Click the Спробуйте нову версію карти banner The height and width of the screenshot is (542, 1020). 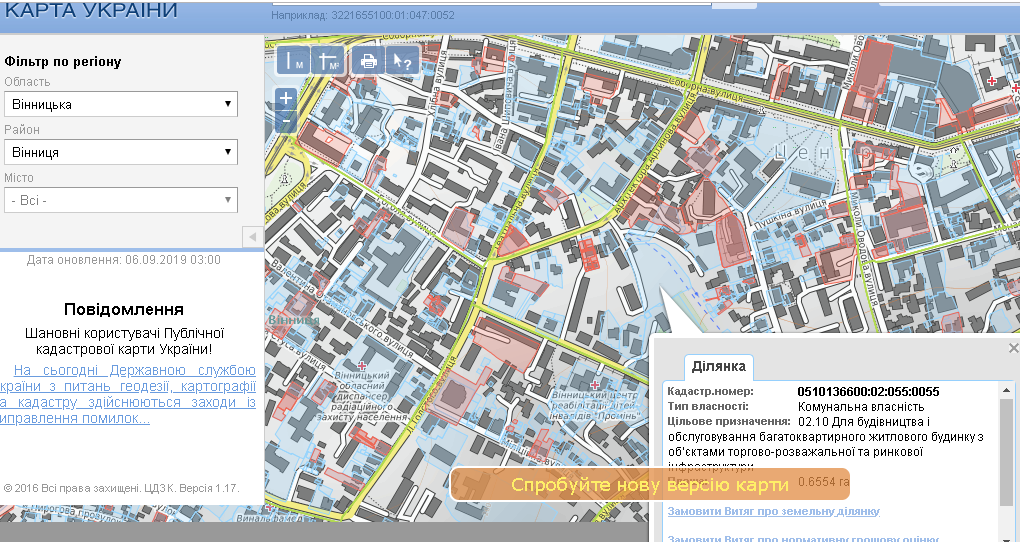650,485
